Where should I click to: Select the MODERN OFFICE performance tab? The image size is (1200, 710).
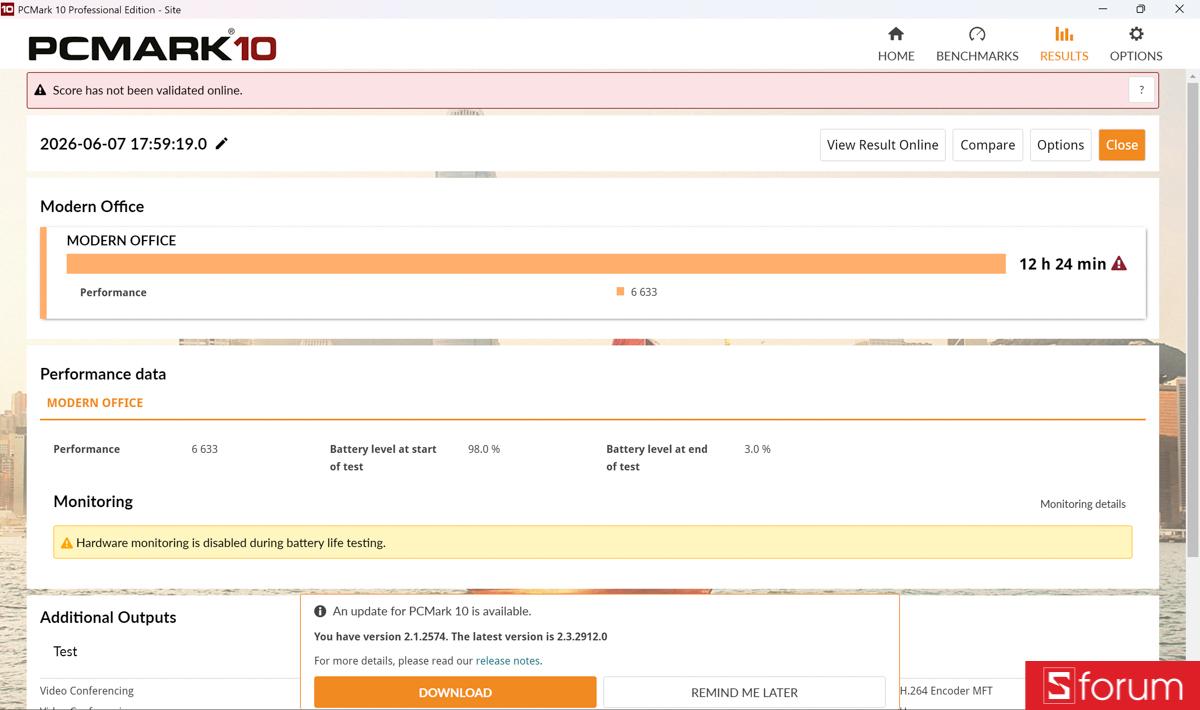click(95, 403)
